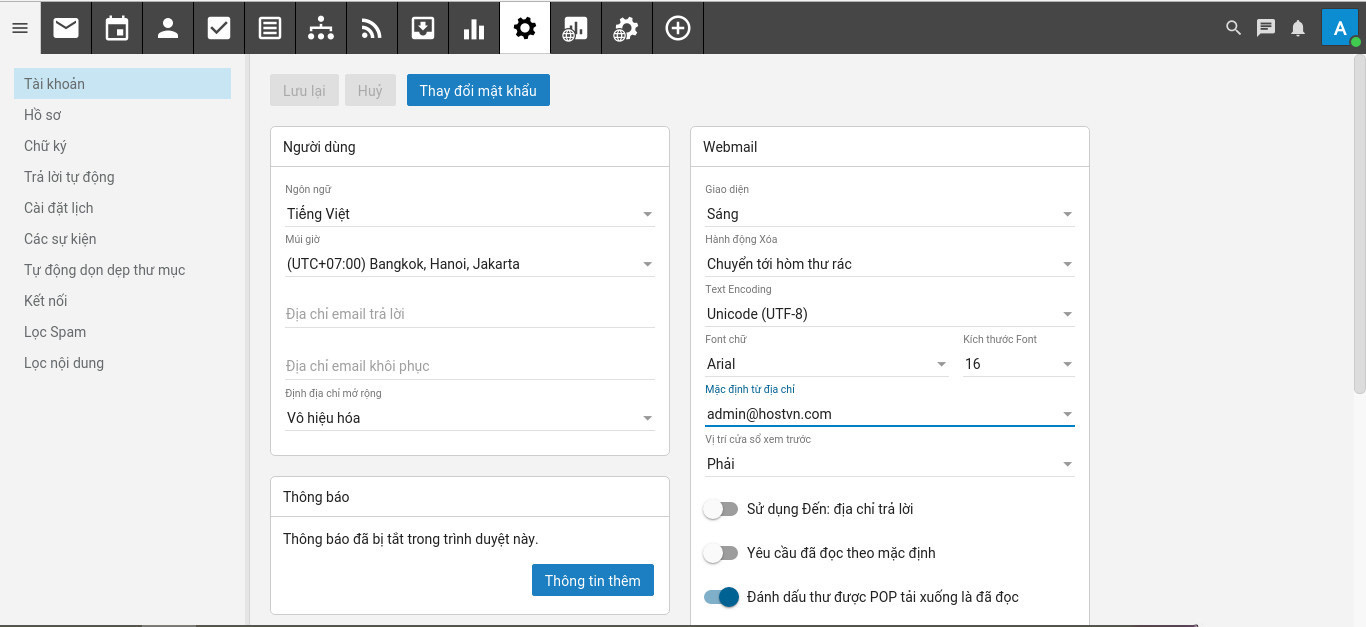
Task: Expand the Ngôn ngữ dropdown
Action: [469, 214]
